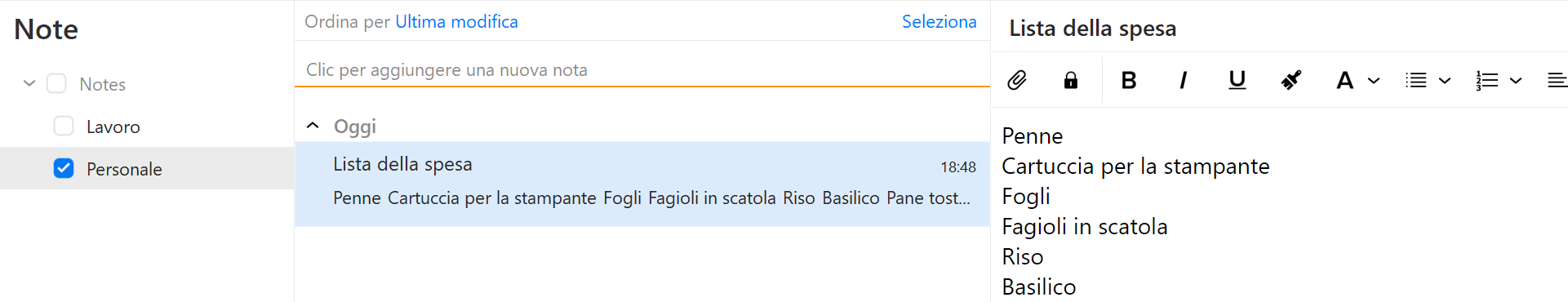The width and height of the screenshot is (1568, 302).
Task: Click the Ultima modifica sort link
Action: click(x=456, y=22)
